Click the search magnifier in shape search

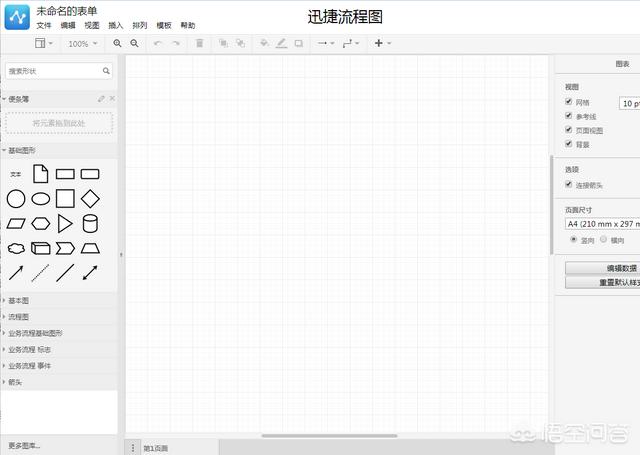(106, 71)
